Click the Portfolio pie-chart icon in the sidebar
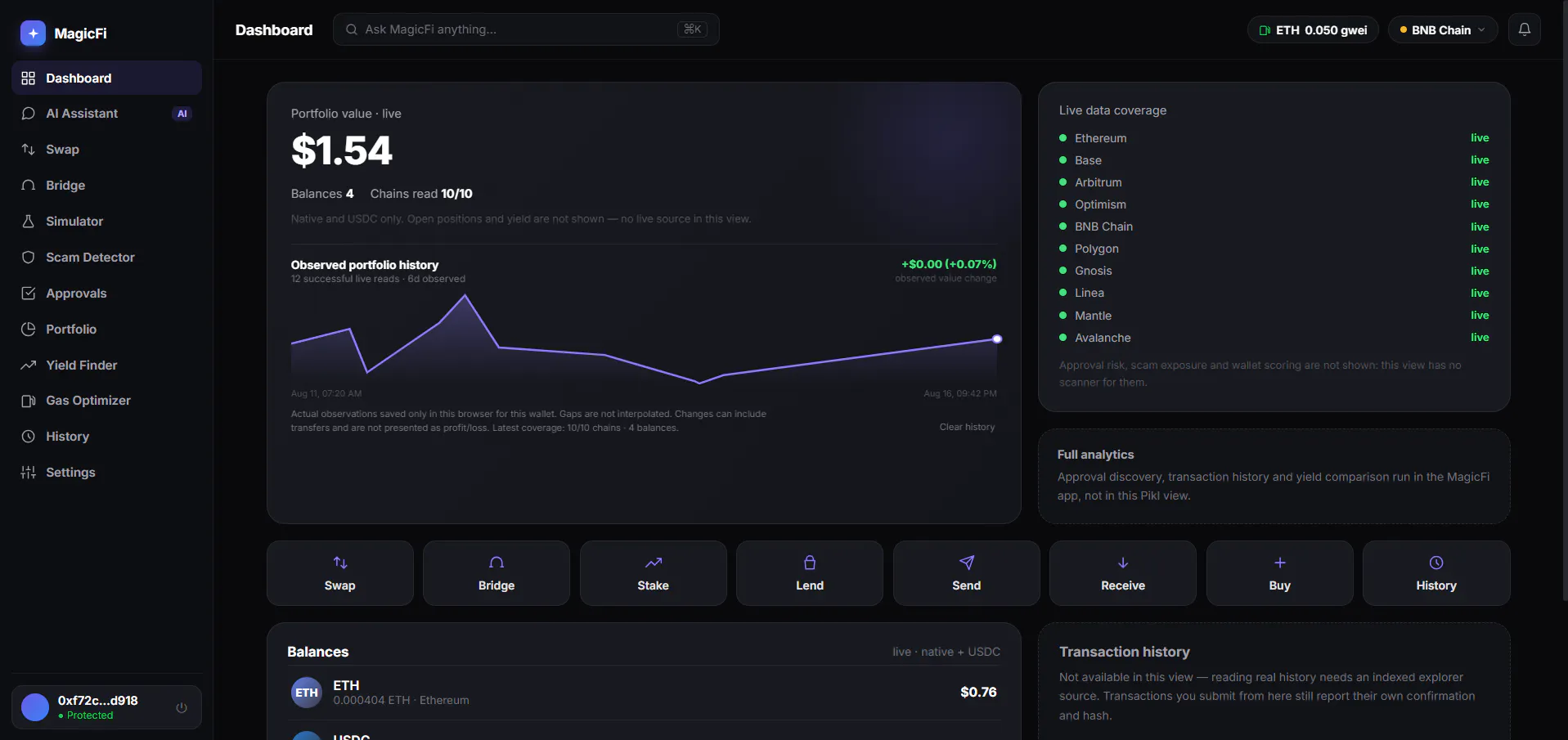The image size is (1568, 740). (x=29, y=329)
